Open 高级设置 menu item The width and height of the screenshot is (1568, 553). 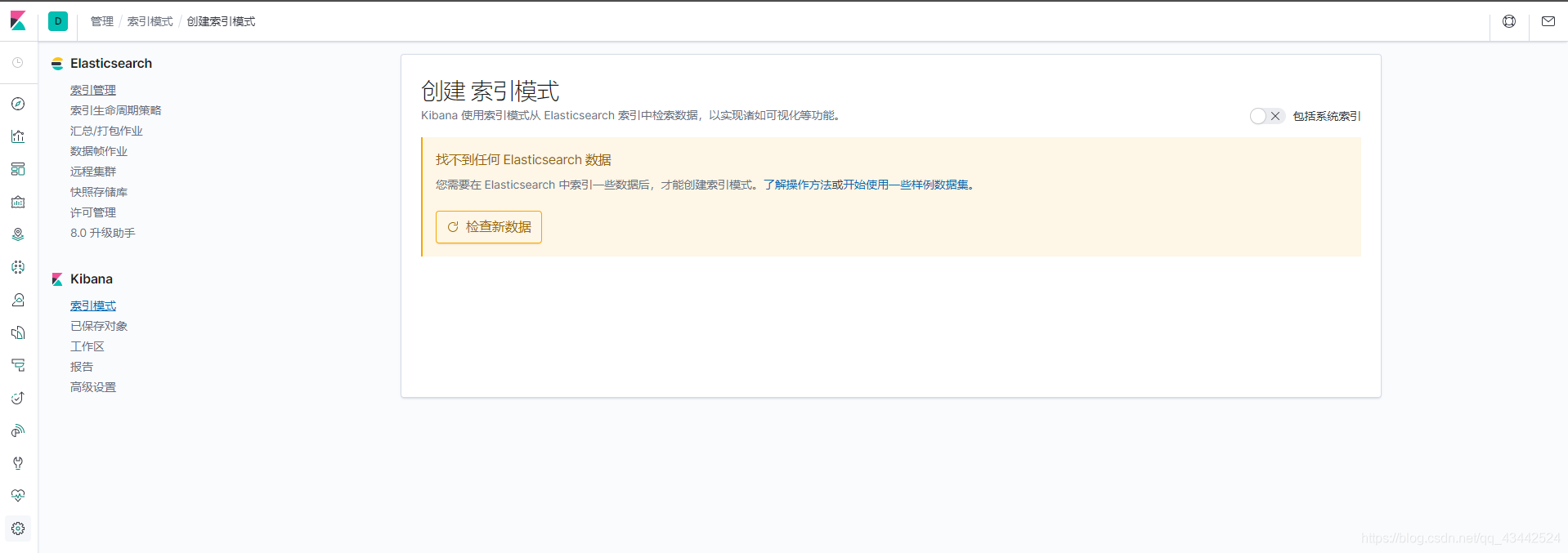tap(93, 387)
